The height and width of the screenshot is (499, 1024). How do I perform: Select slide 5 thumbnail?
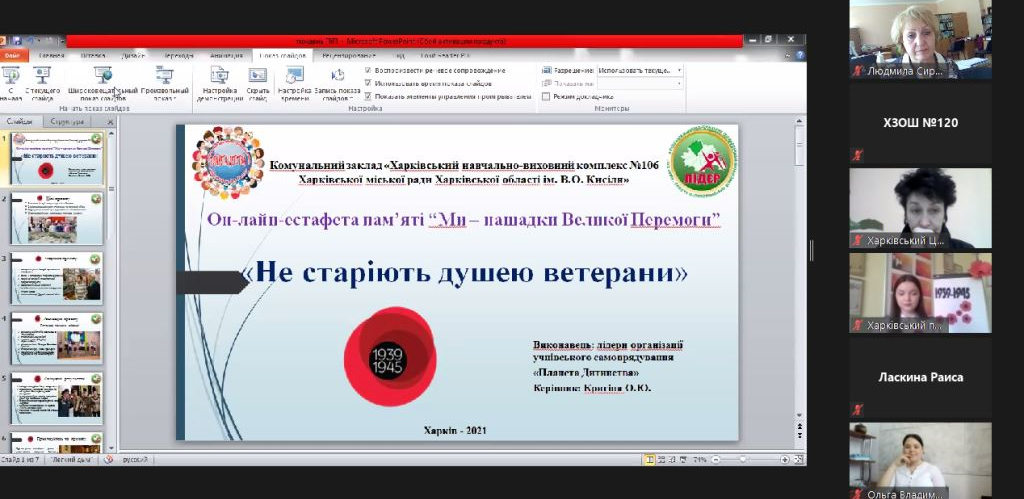[56, 398]
